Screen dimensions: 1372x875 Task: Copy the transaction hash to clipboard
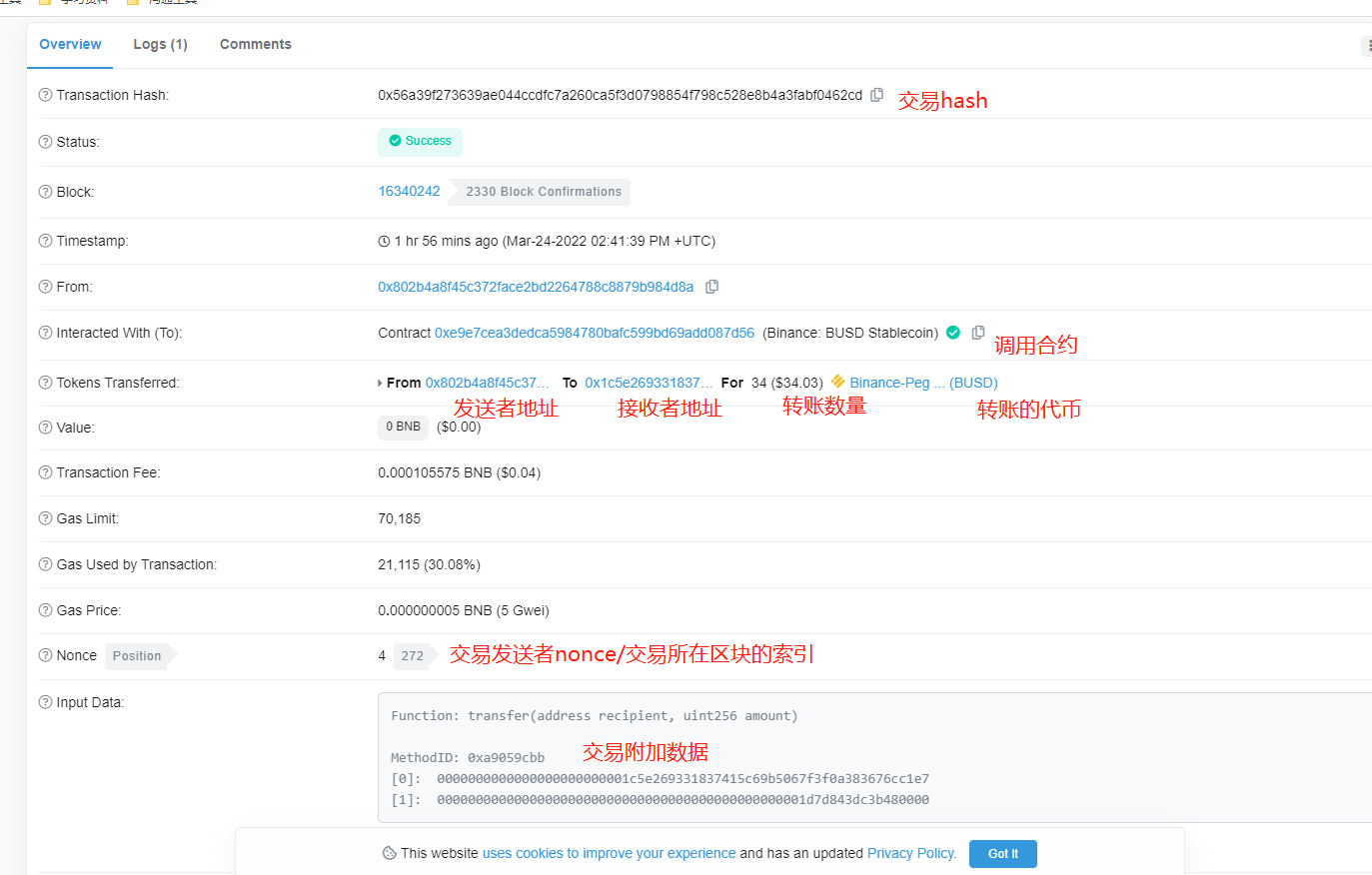[x=876, y=95]
